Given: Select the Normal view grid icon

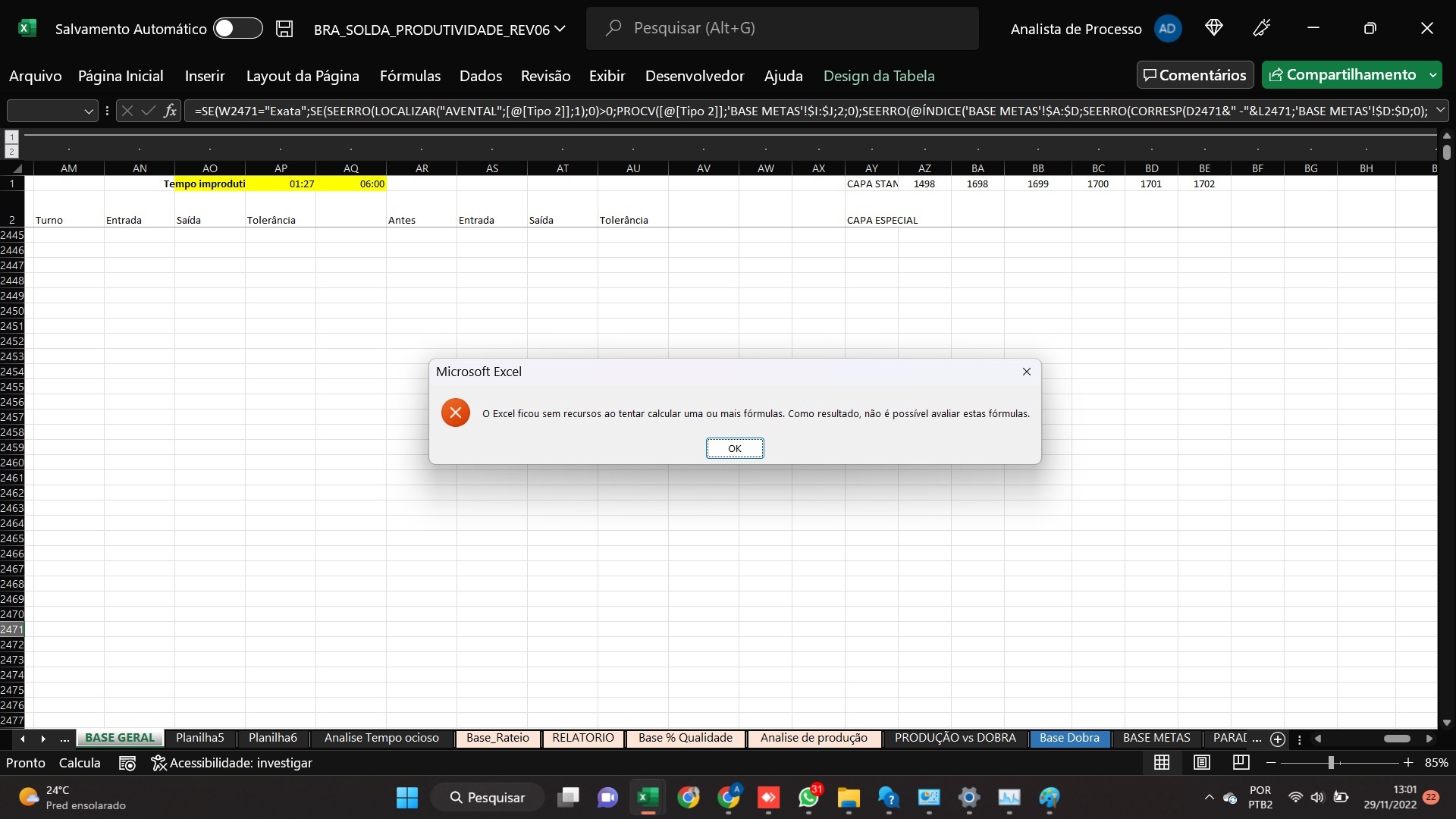Looking at the screenshot, I should tap(1162, 762).
